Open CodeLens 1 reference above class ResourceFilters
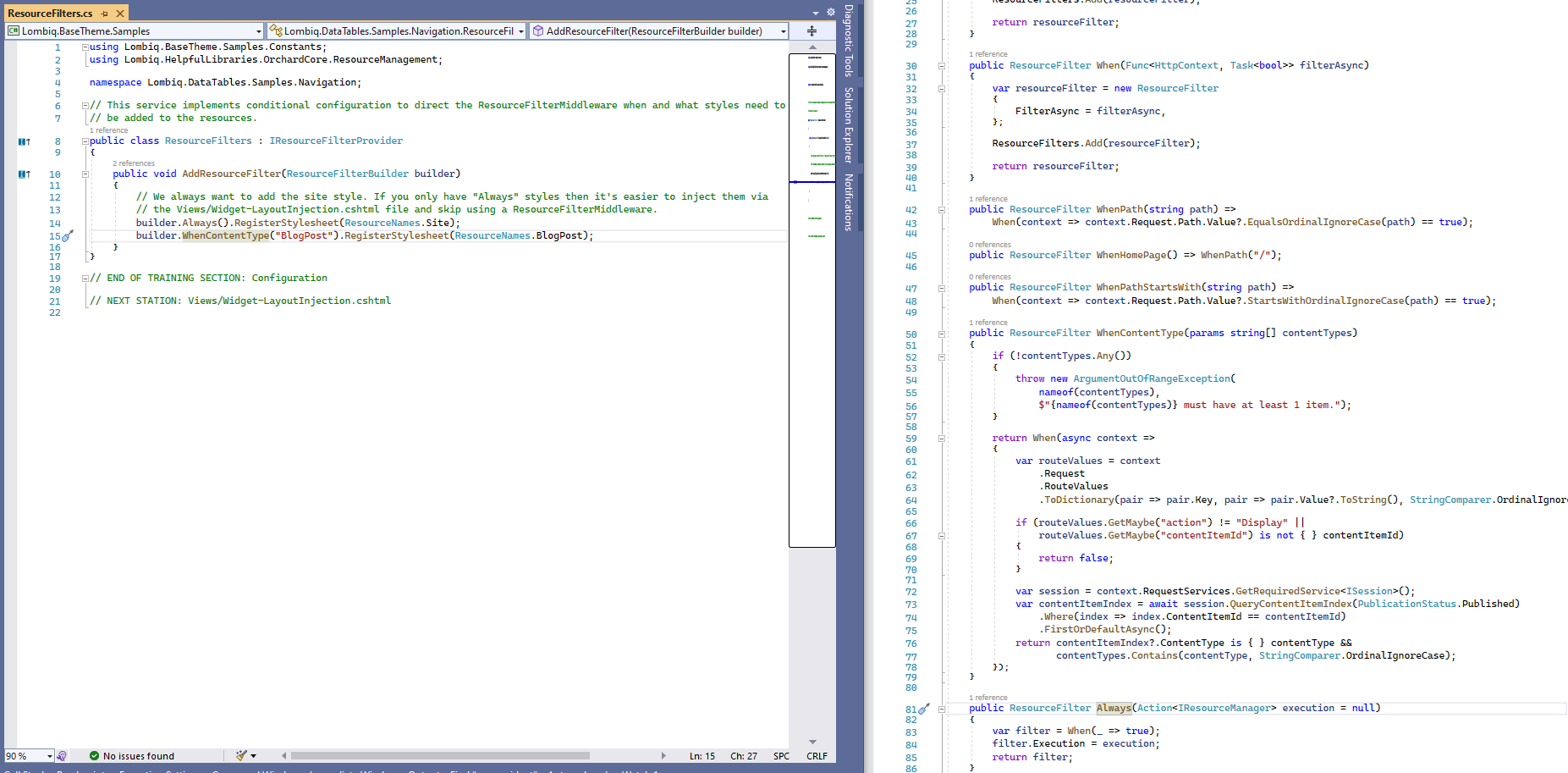The height and width of the screenshot is (773, 1568). pos(108,130)
